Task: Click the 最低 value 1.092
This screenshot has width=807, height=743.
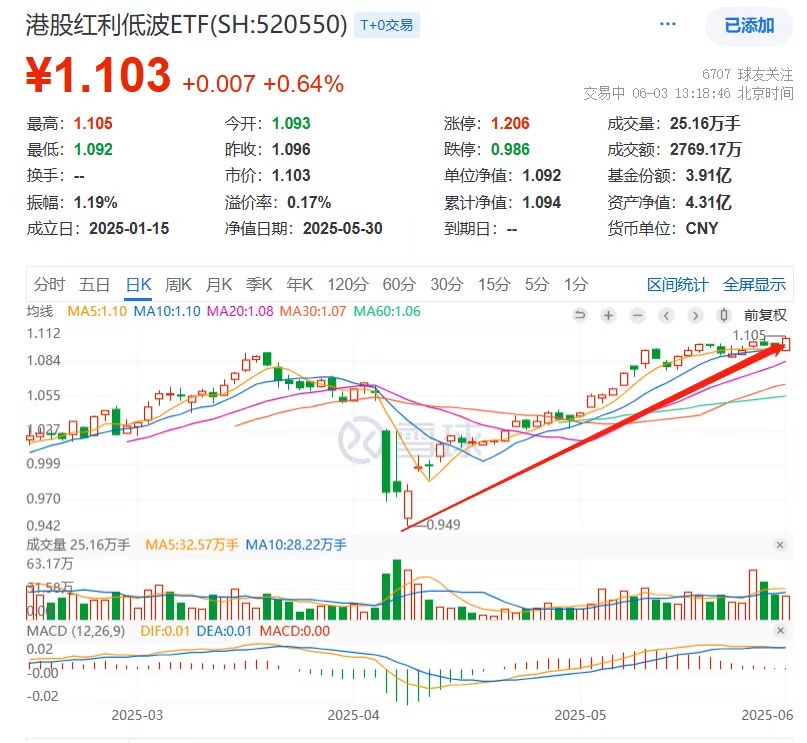Action: coord(93,150)
